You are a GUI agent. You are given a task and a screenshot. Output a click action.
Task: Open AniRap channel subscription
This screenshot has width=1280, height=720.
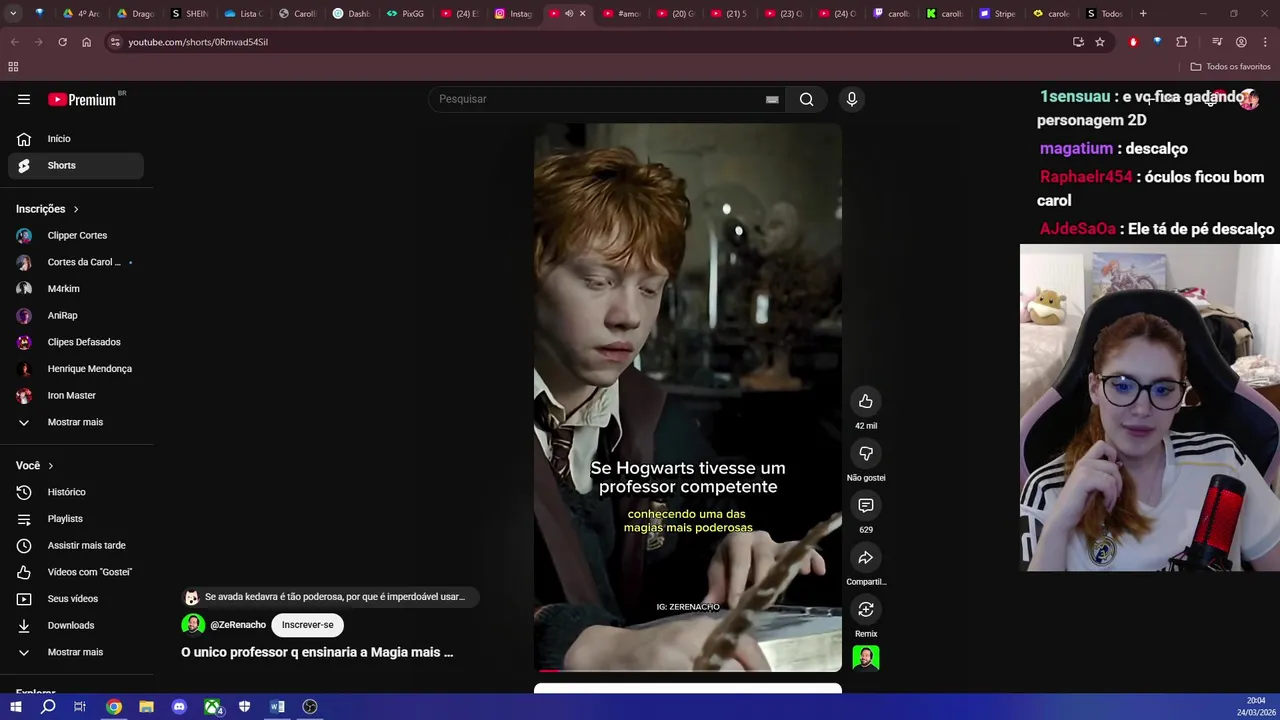pyautogui.click(x=76, y=315)
